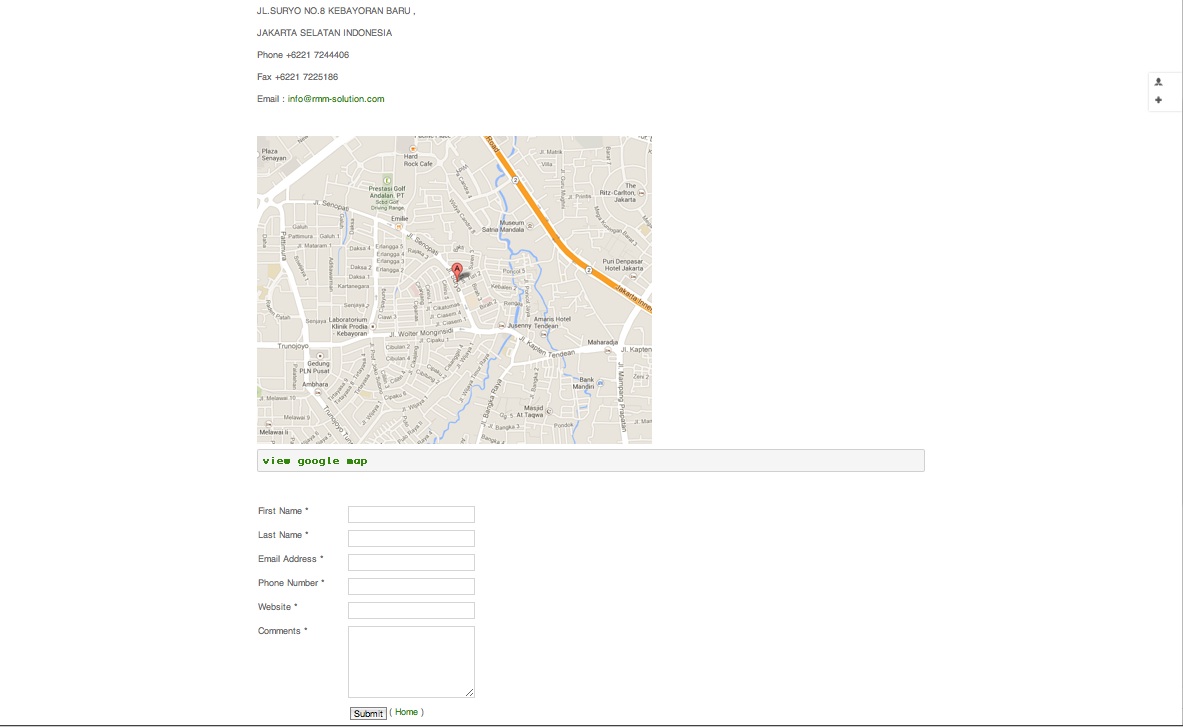Click the Ritz-Carlton Jakarta hotel icon

point(641,193)
